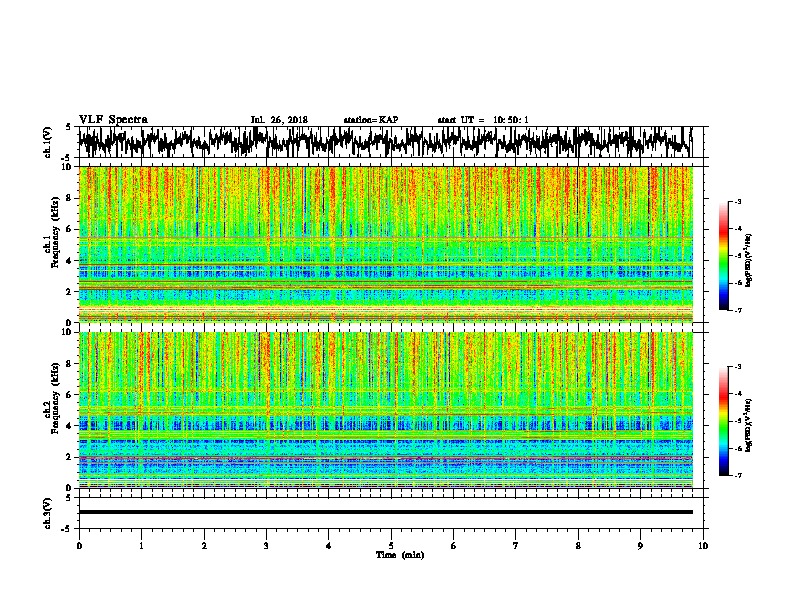792x612 pixels.
Task: Click the "ch.3(V)" axis label
Action: (47, 513)
